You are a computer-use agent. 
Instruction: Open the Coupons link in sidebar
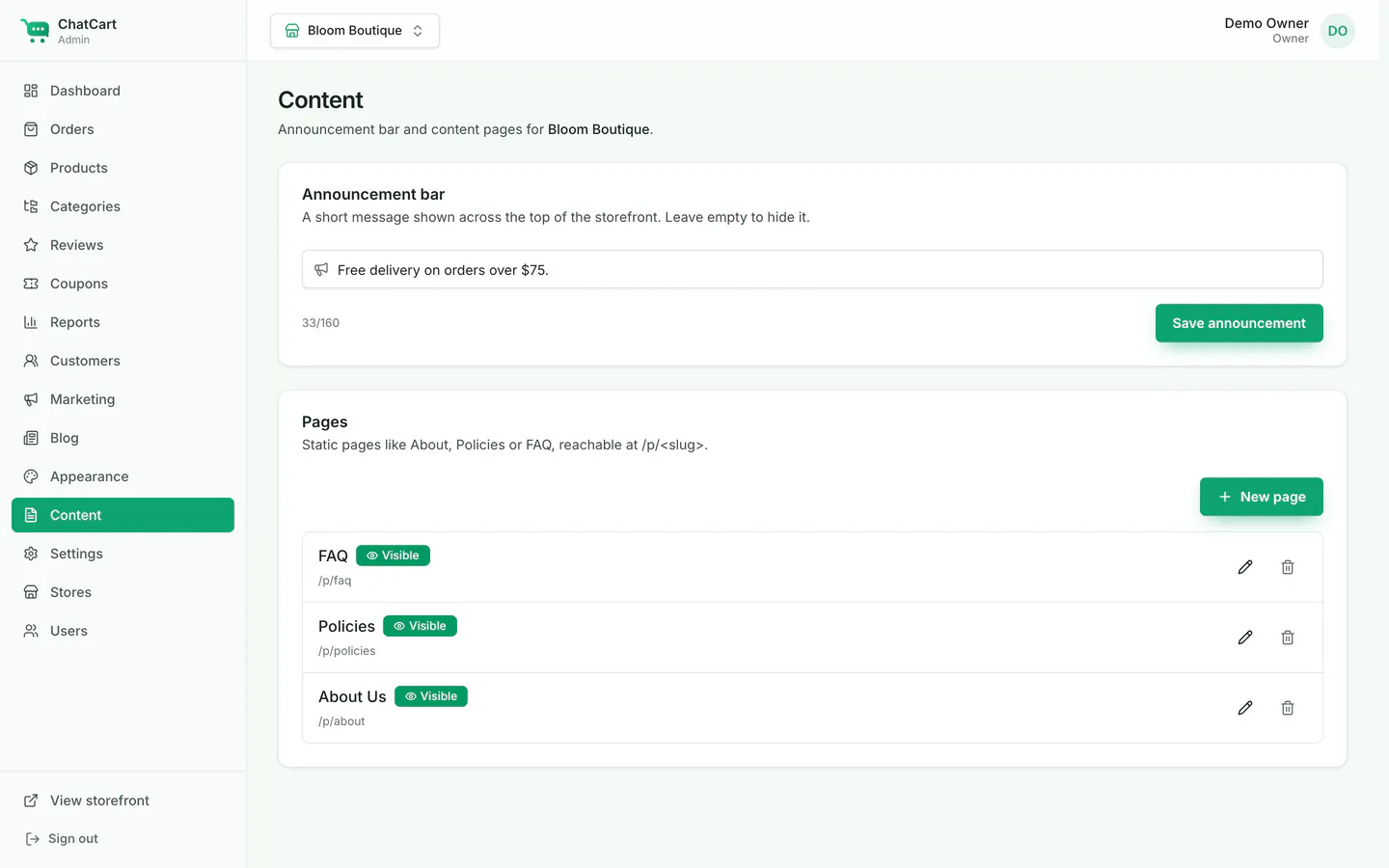tap(123, 284)
